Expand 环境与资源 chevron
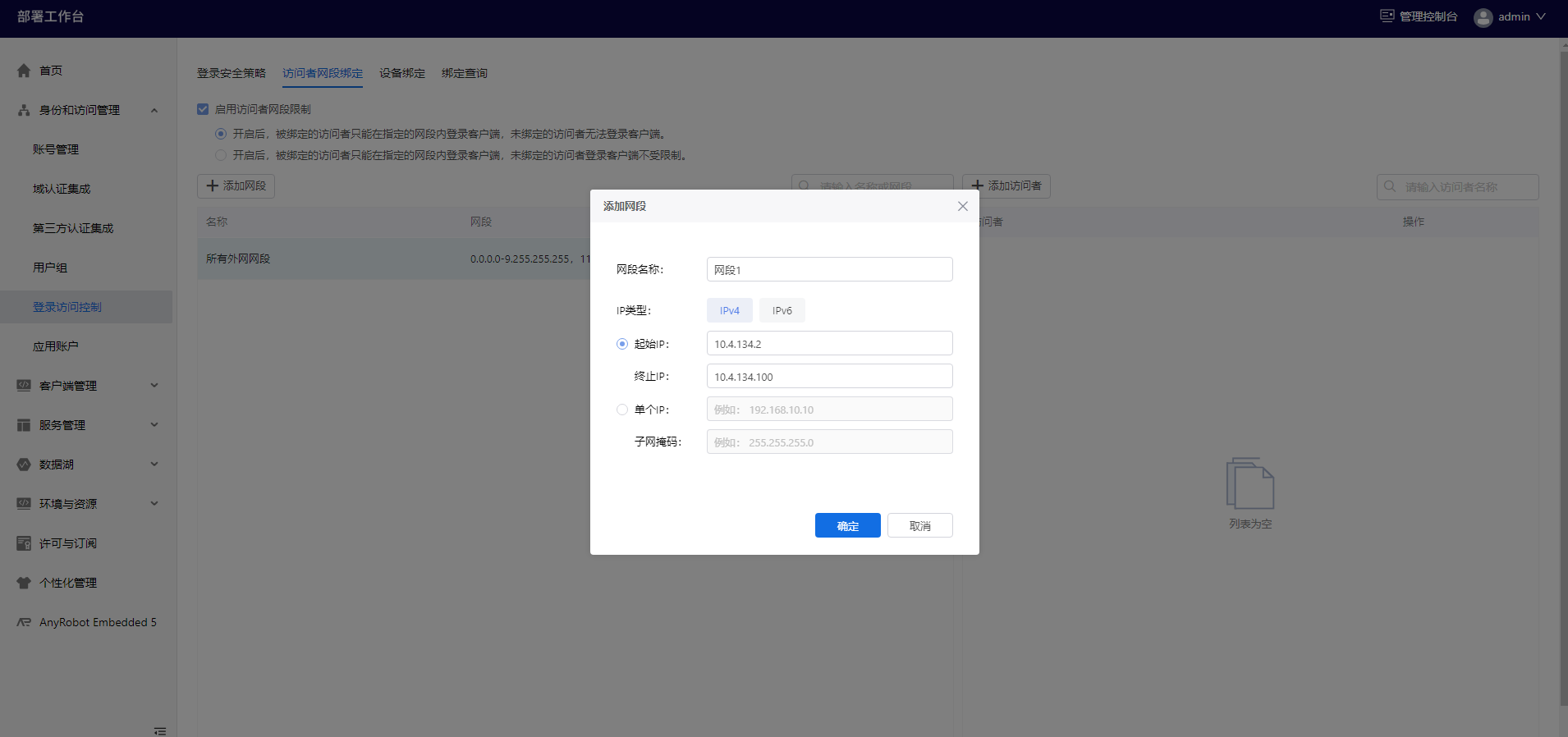 tap(154, 504)
